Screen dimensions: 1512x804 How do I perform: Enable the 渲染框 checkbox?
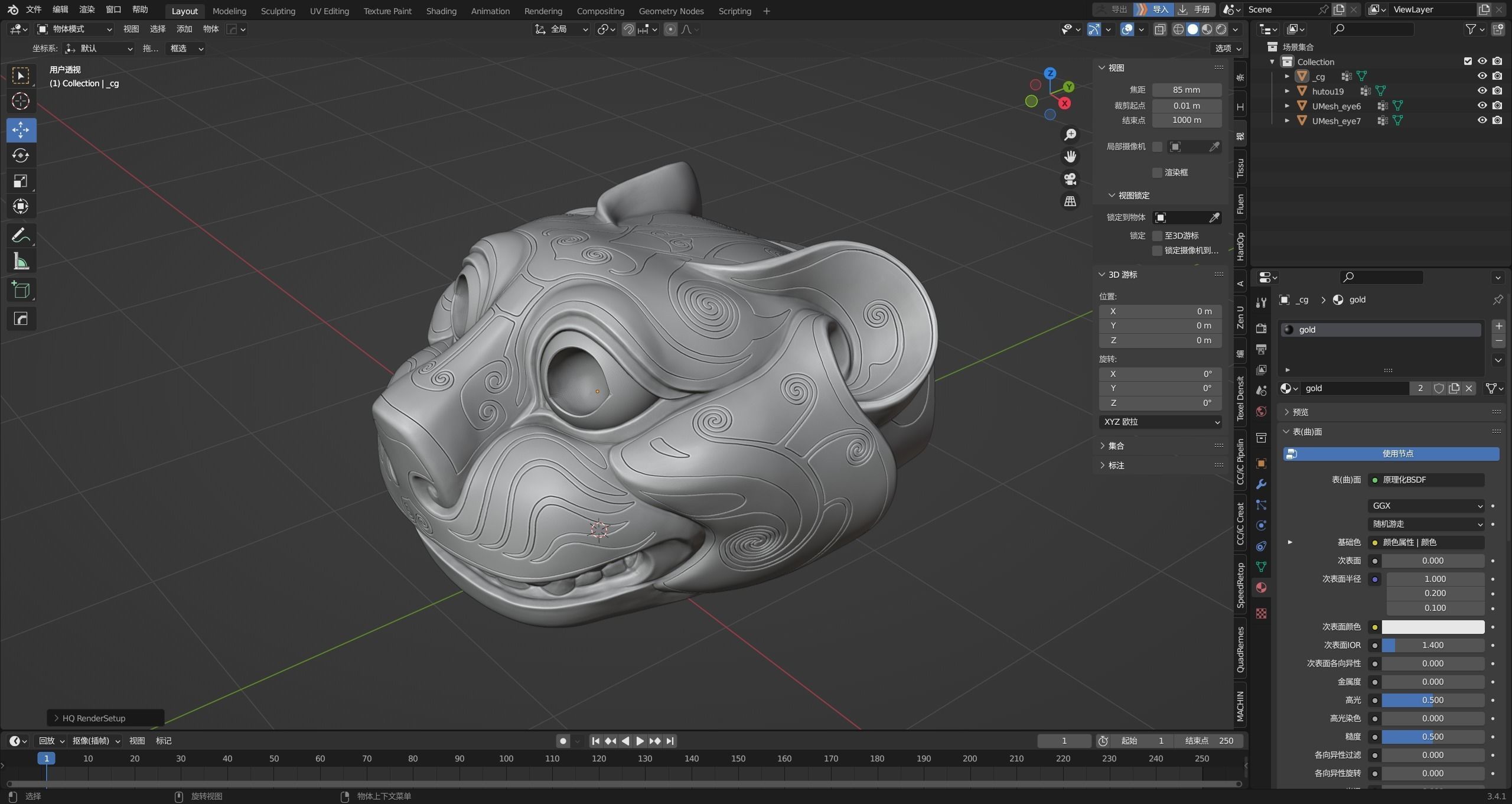click(1157, 172)
